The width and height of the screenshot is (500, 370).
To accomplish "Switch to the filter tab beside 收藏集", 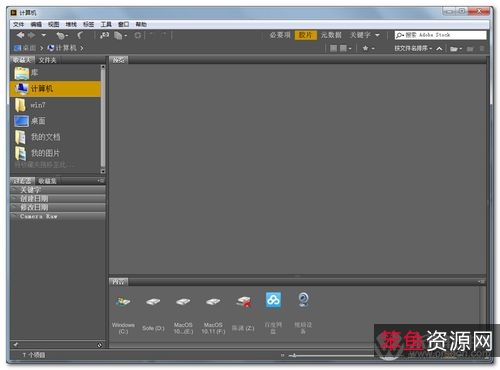I will tap(22, 181).
